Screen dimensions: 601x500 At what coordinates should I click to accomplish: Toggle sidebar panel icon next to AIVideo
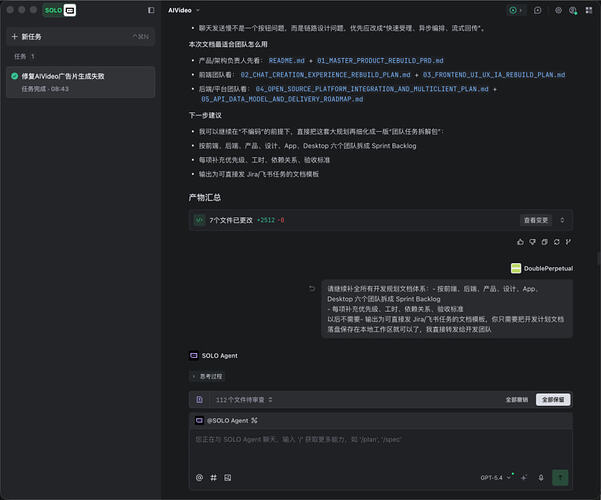click(x=151, y=10)
